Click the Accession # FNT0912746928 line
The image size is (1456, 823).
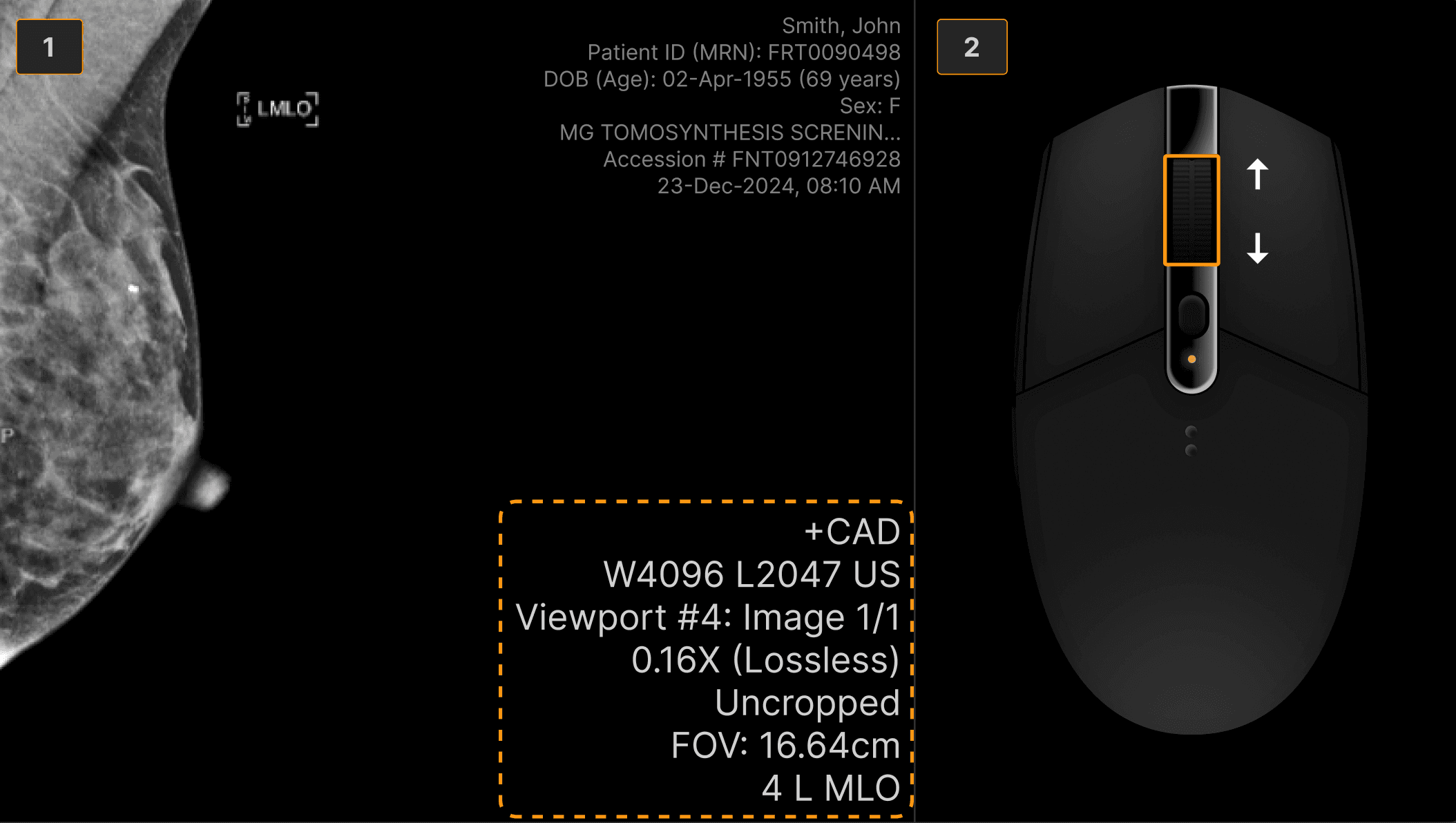pyautogui.click(x=752, y=159)
